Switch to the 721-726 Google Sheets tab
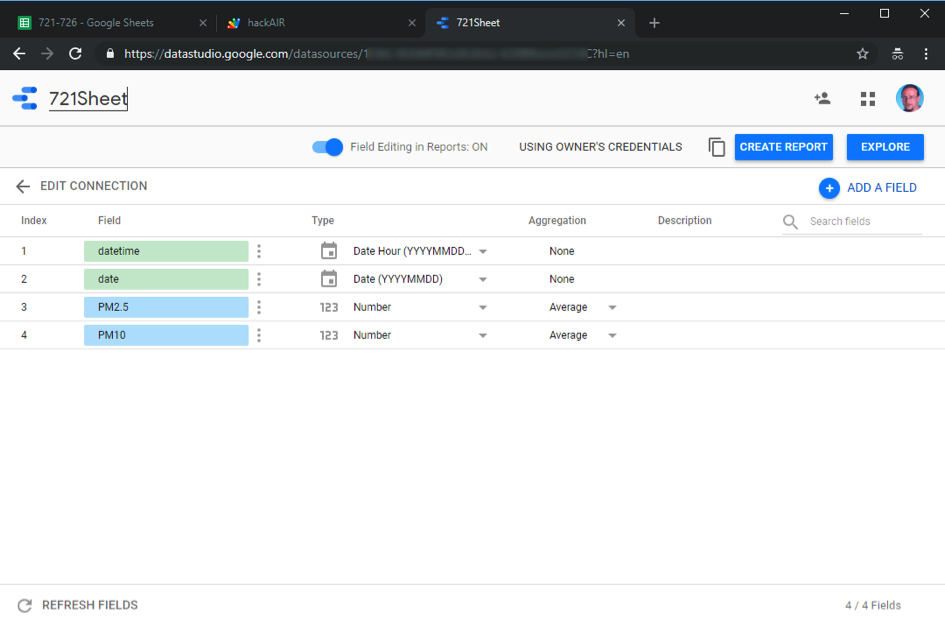Viewport: 945px width, 627px height. 110,23
